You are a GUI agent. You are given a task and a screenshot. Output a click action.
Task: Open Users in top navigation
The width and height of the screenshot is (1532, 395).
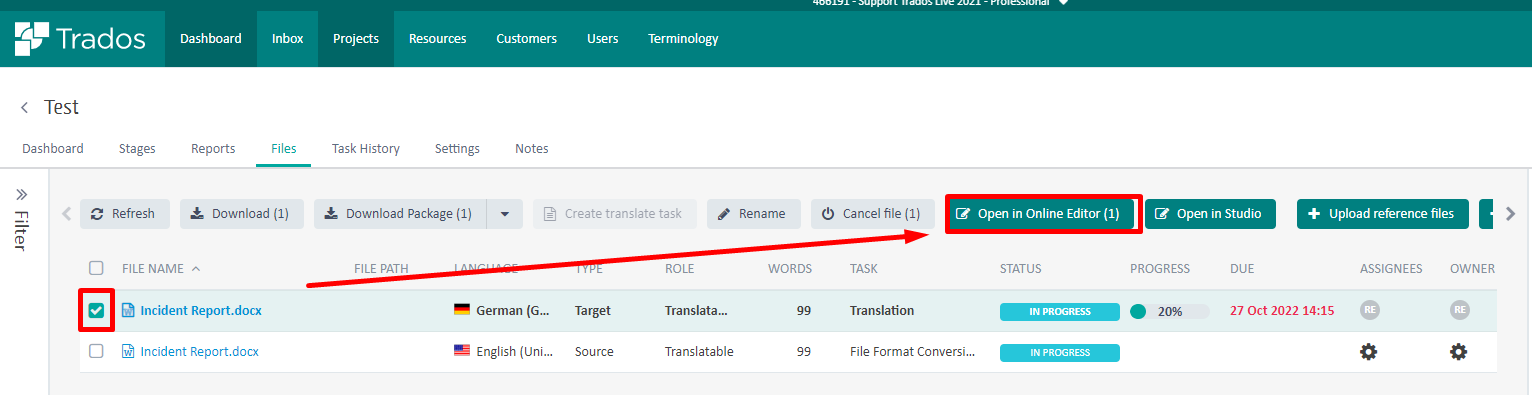point(603,39)
